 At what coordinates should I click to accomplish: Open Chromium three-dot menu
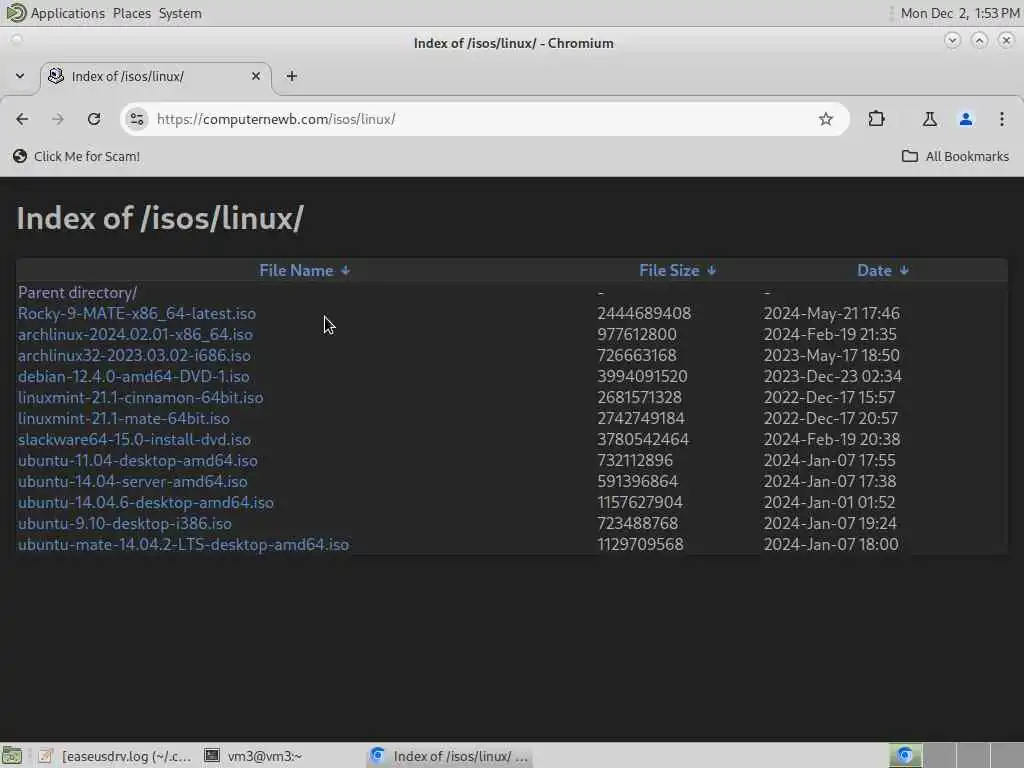click(x=1002, y=119)
